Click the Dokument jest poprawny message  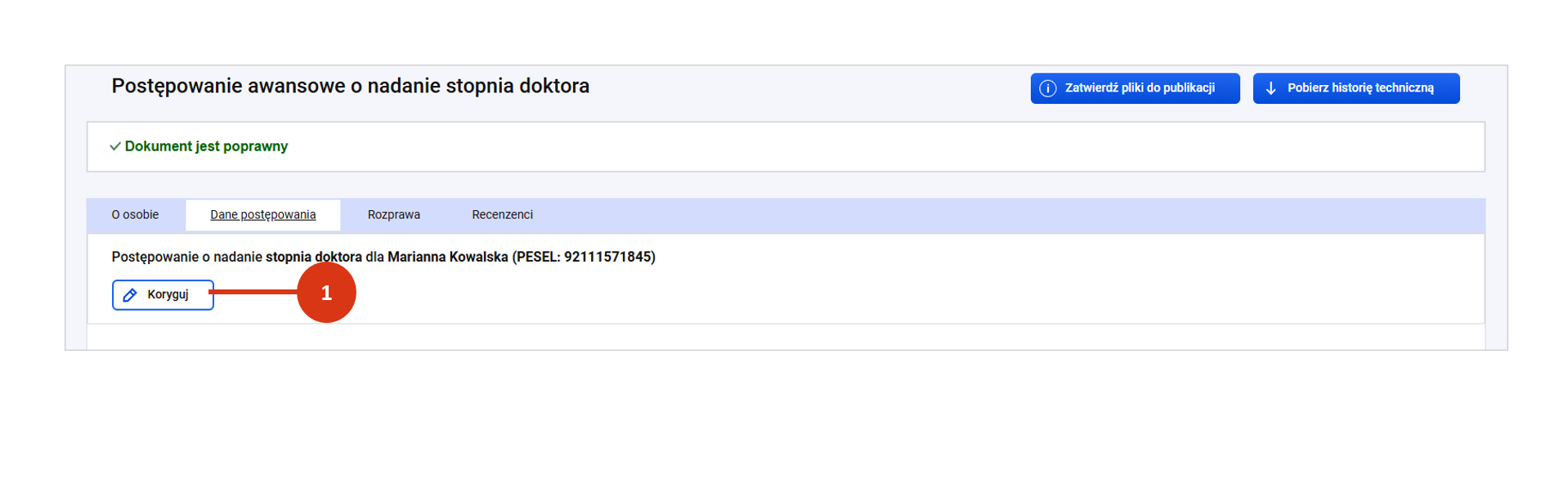[x=206, y=146]
